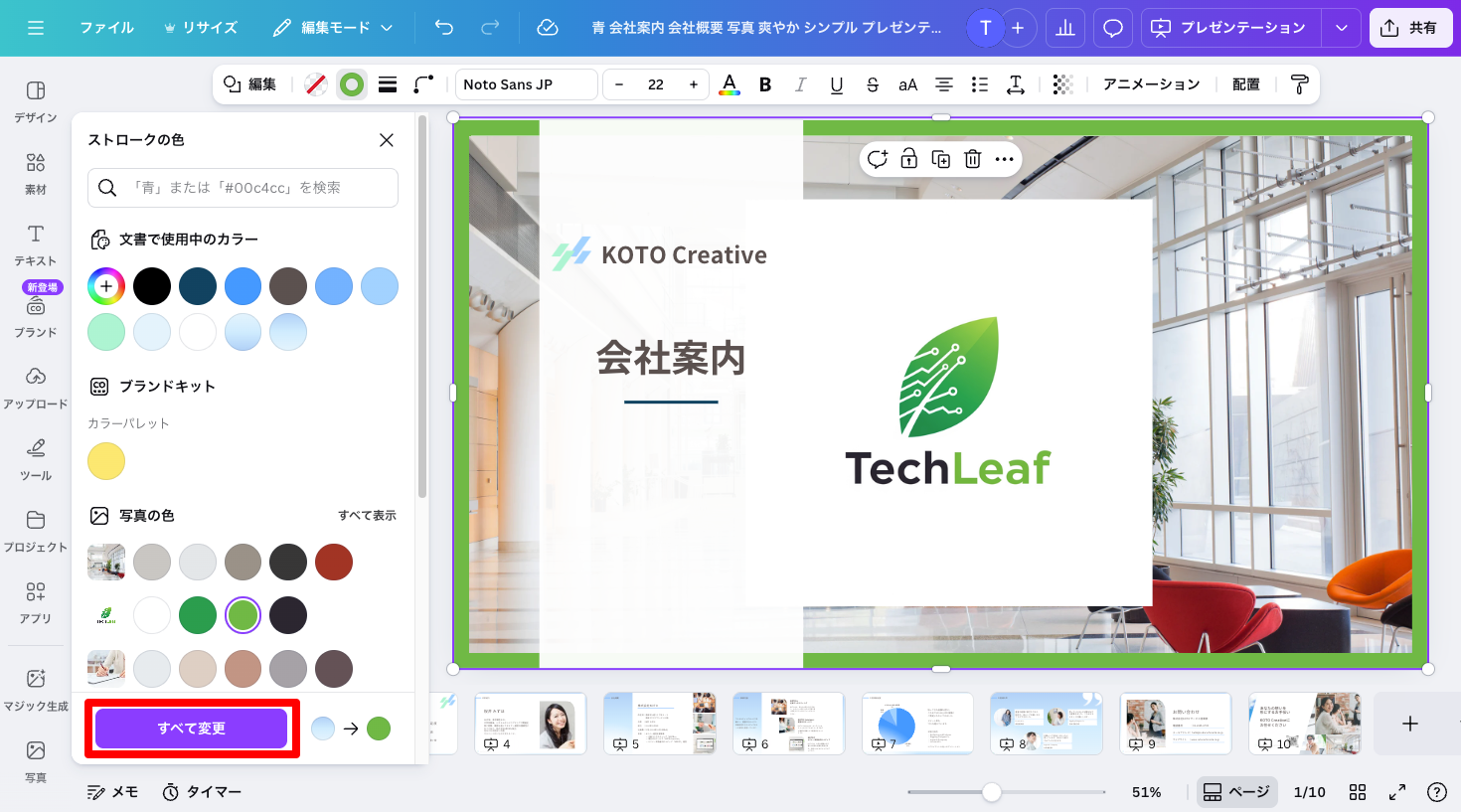Lock the selected element with padlock icon
Image resolution: width=1461 pixels, height=812 pixels.
coord(908,159)
